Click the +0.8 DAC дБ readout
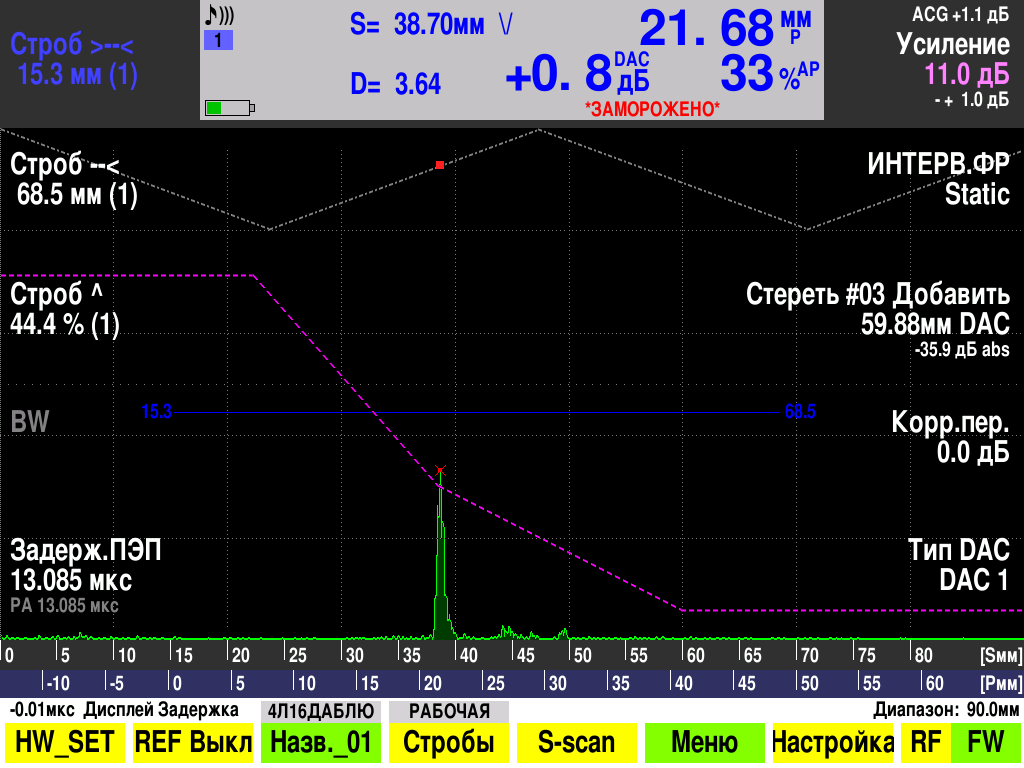The height and width of the screenshot is (768, 1024). tap(577, 72)
